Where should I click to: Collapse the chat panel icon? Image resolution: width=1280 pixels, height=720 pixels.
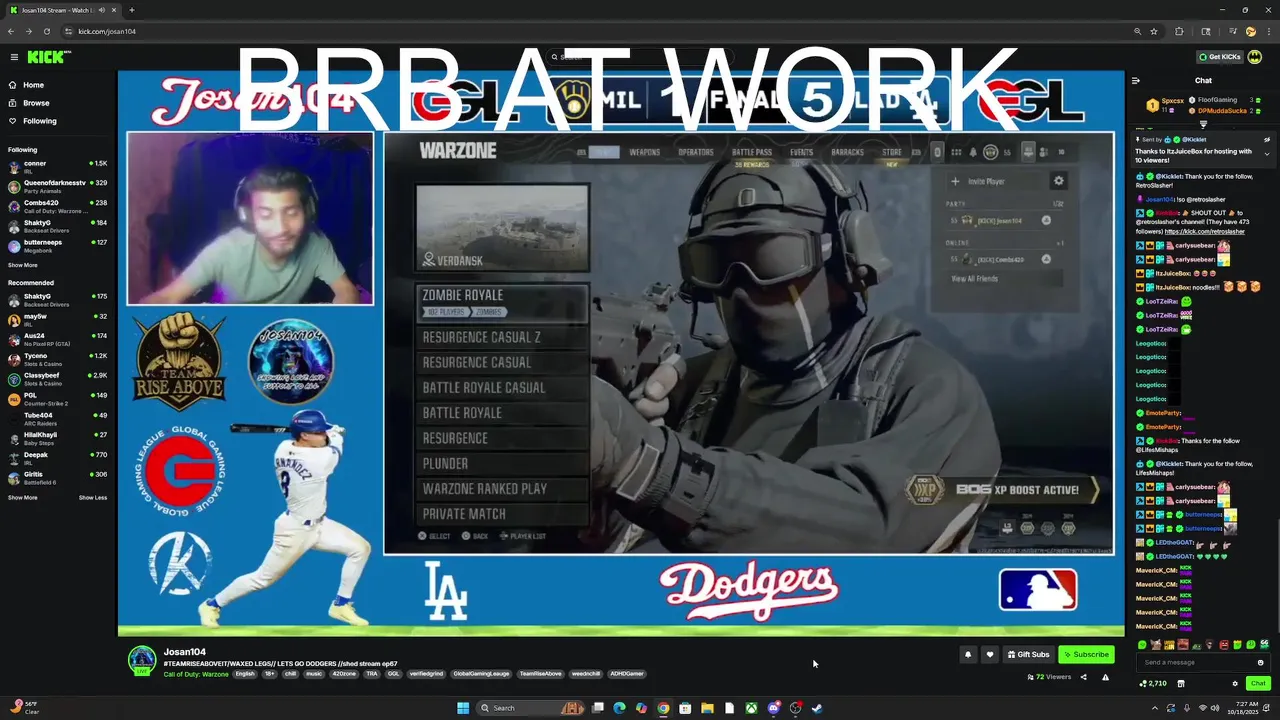click(x=1136, y=80)
